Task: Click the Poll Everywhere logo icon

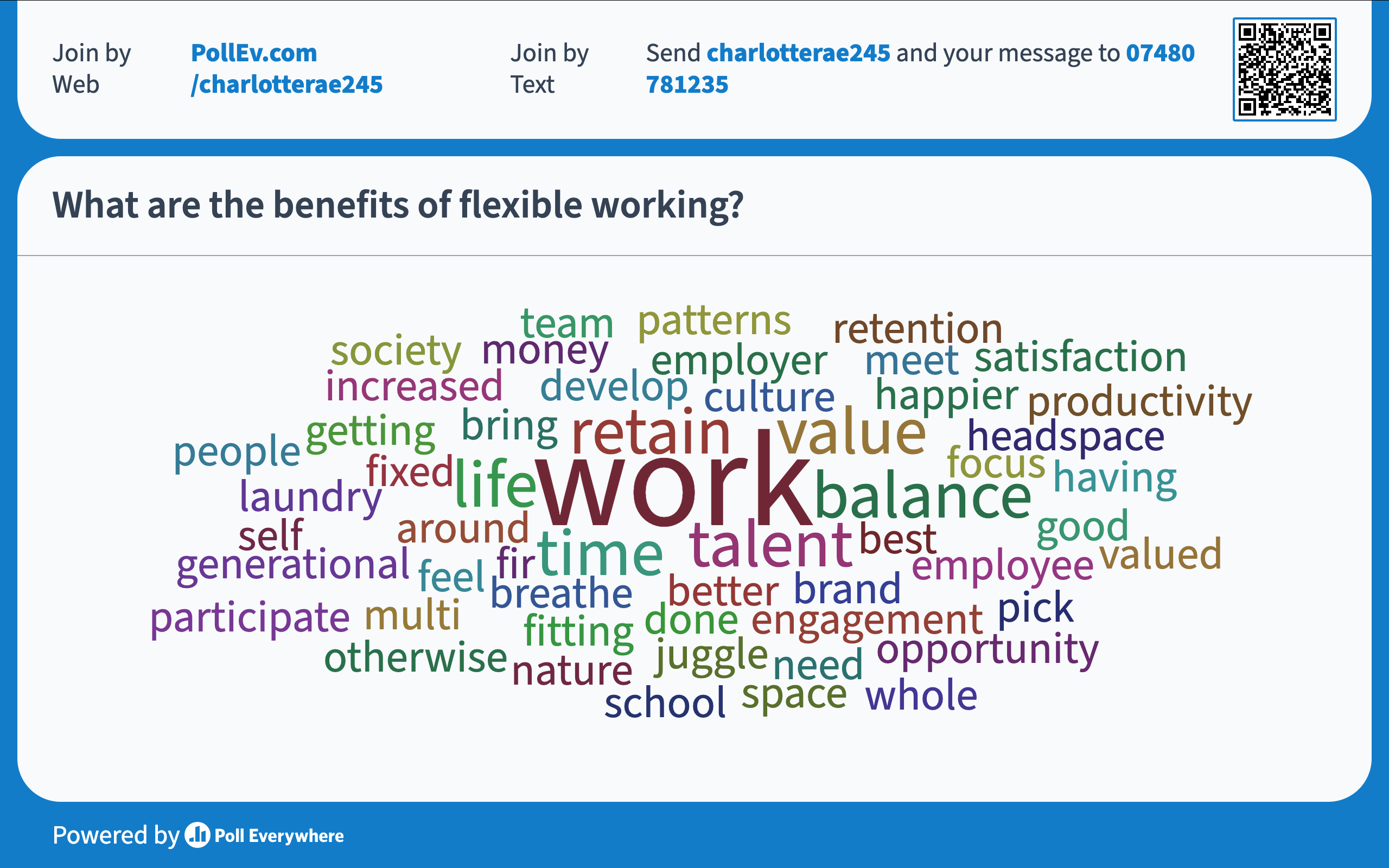Action: (x=197, y=835)
